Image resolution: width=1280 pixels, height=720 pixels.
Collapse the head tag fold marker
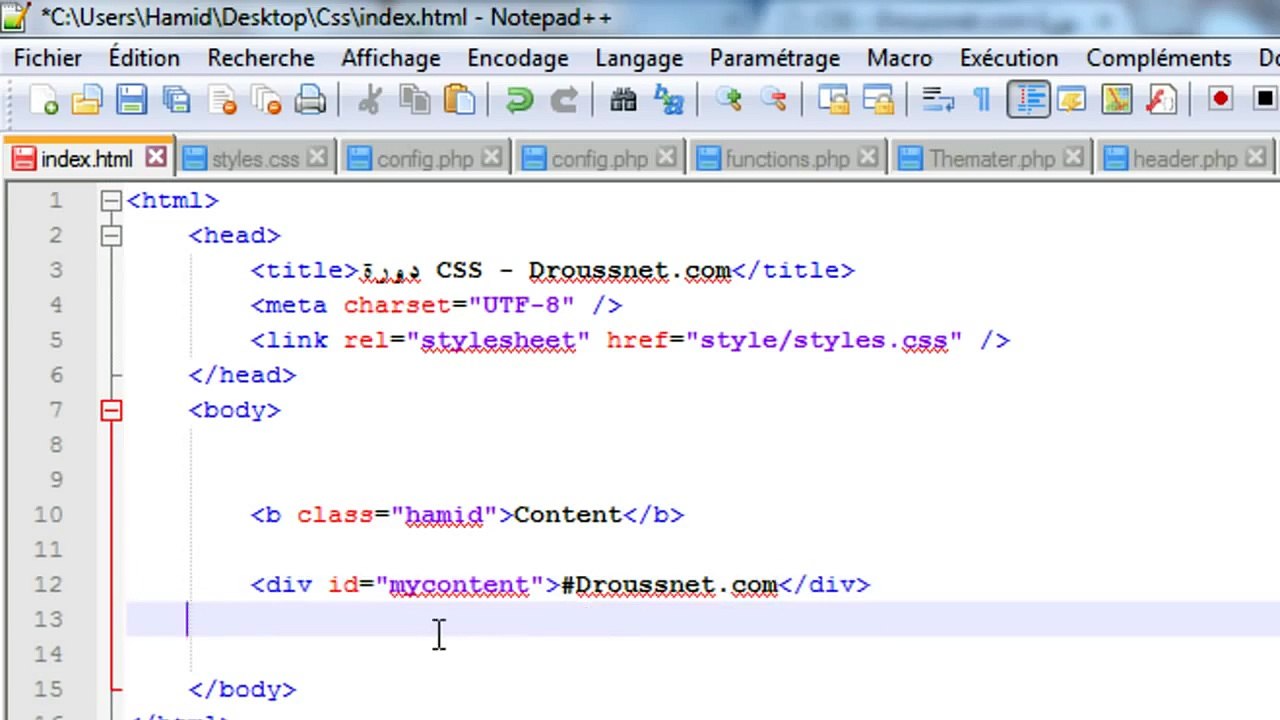click(110, 236)
